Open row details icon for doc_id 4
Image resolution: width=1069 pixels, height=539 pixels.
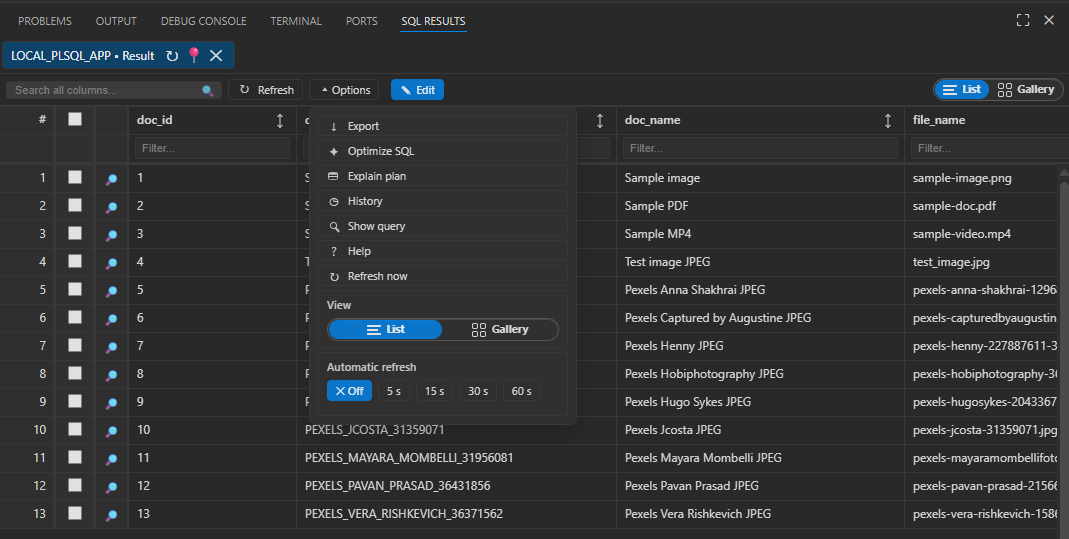coord(111,263)
